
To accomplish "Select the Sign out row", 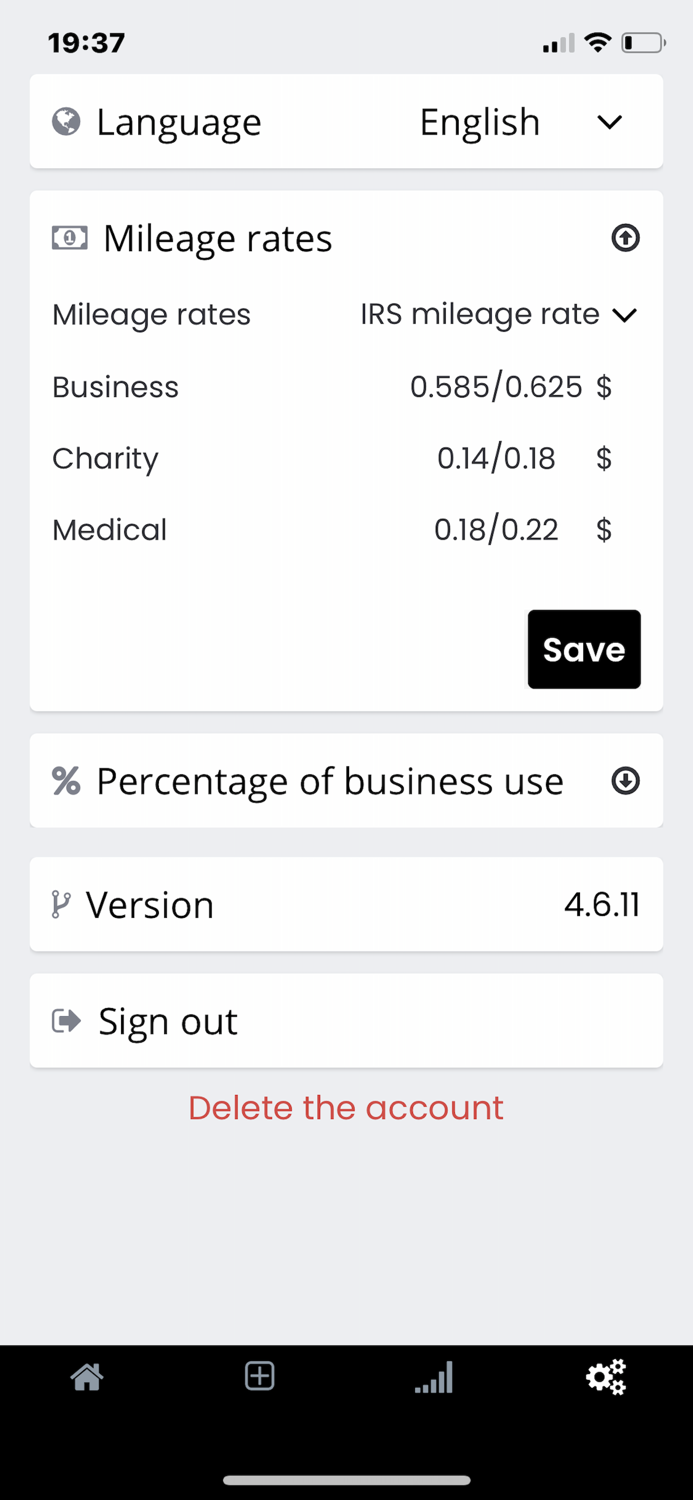I will [x=346, y=1020].
